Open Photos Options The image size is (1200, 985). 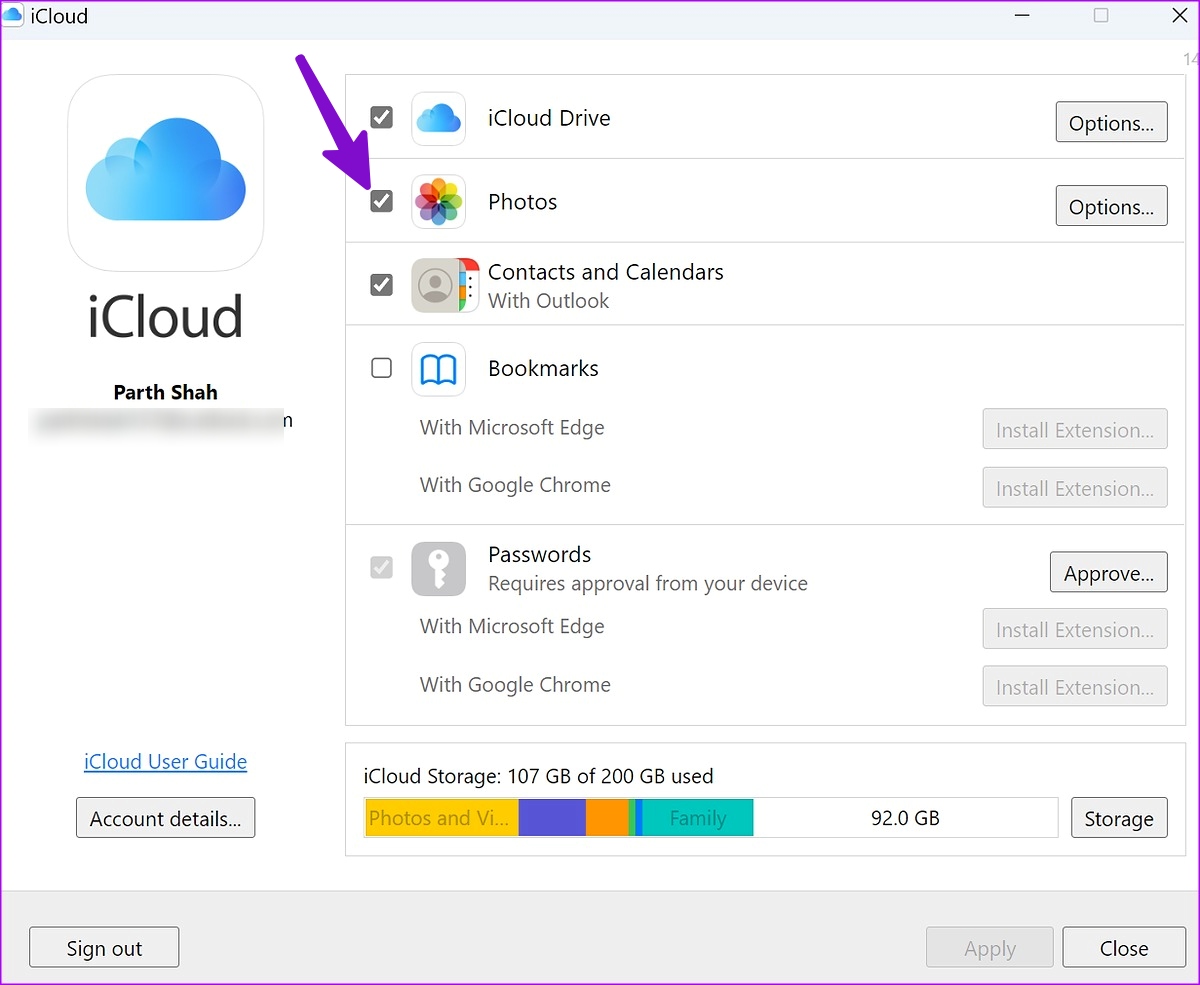(1111, 206)
